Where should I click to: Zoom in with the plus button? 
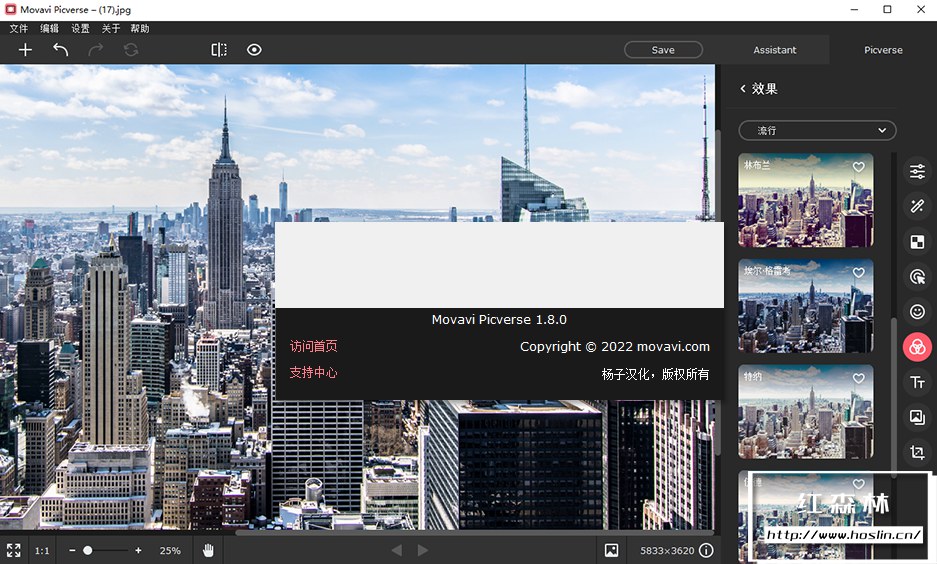pyautogui.click(x=138, y=551)
